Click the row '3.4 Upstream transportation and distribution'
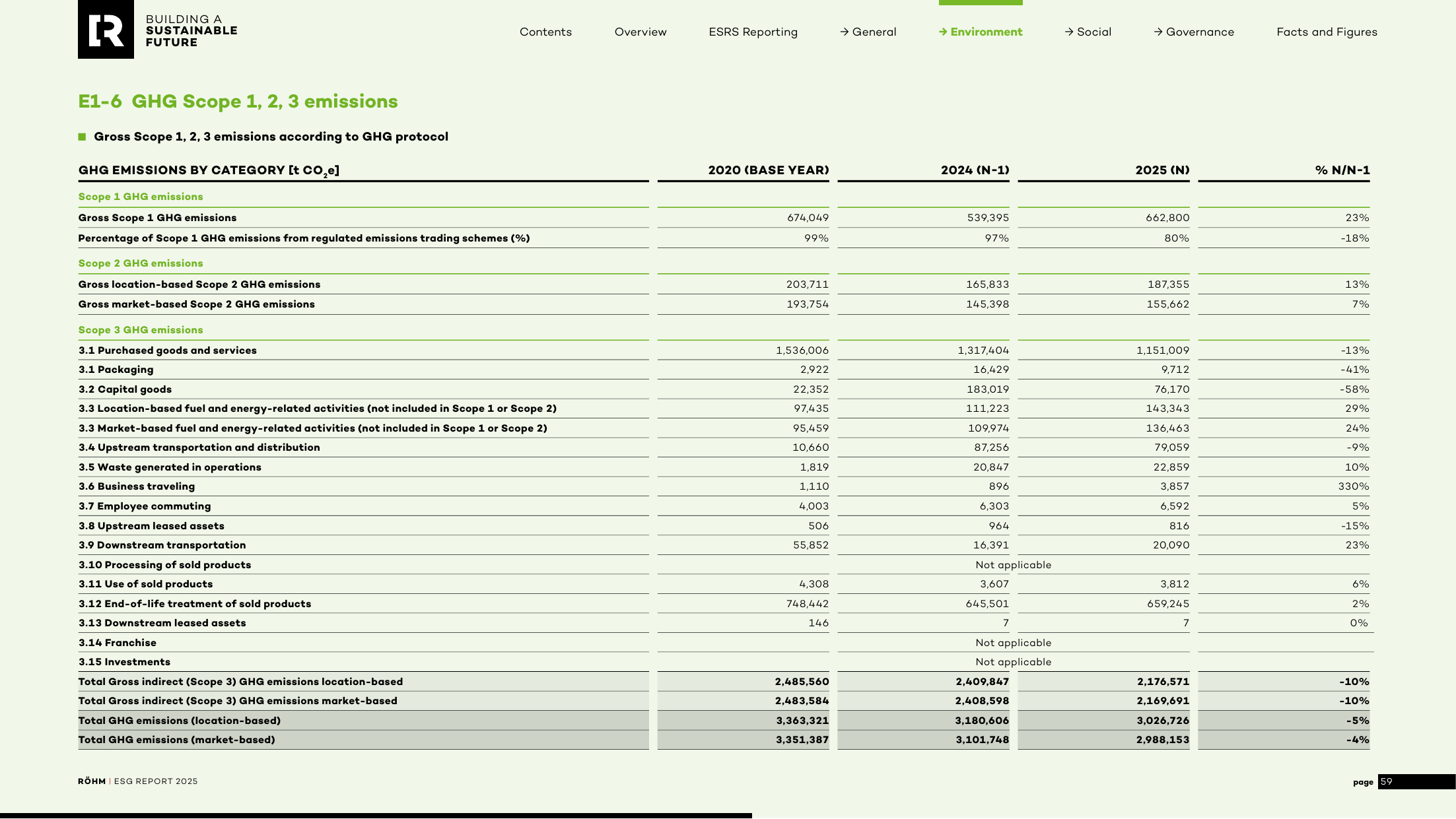Screen dimensions: 1456x819 coord(724,447)
